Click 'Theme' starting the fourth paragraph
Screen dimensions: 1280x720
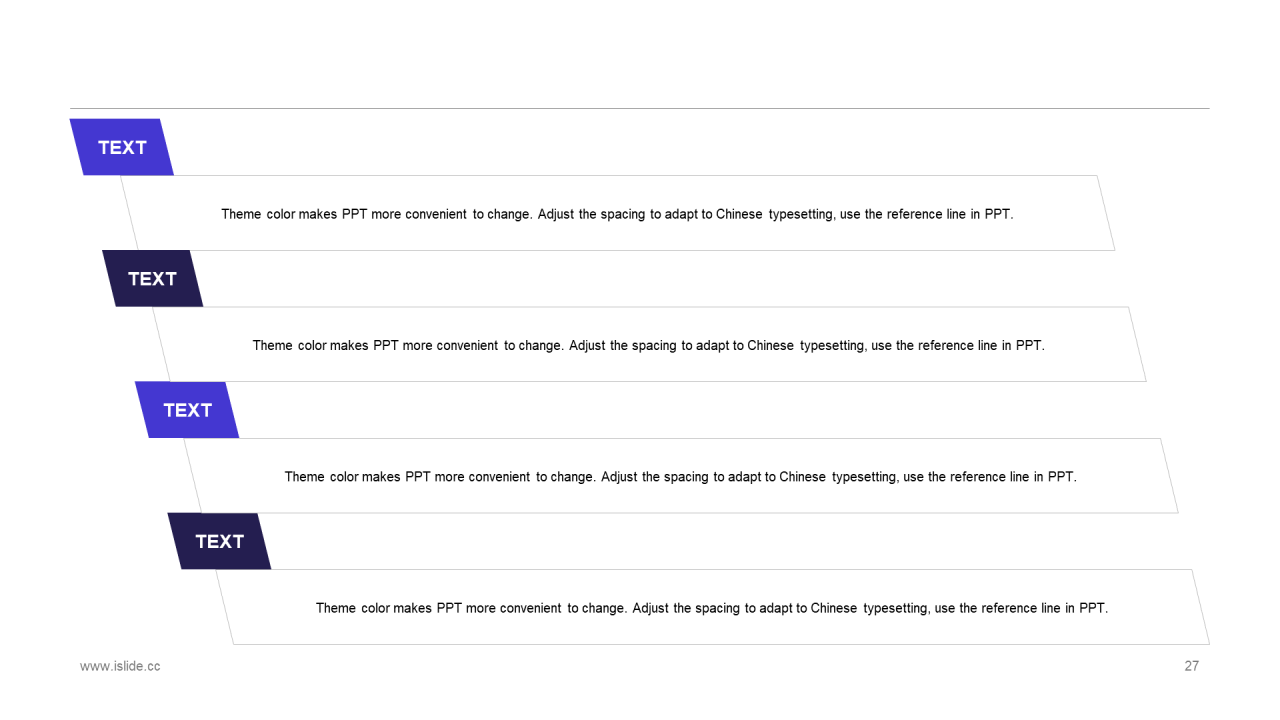coord(336,608)
